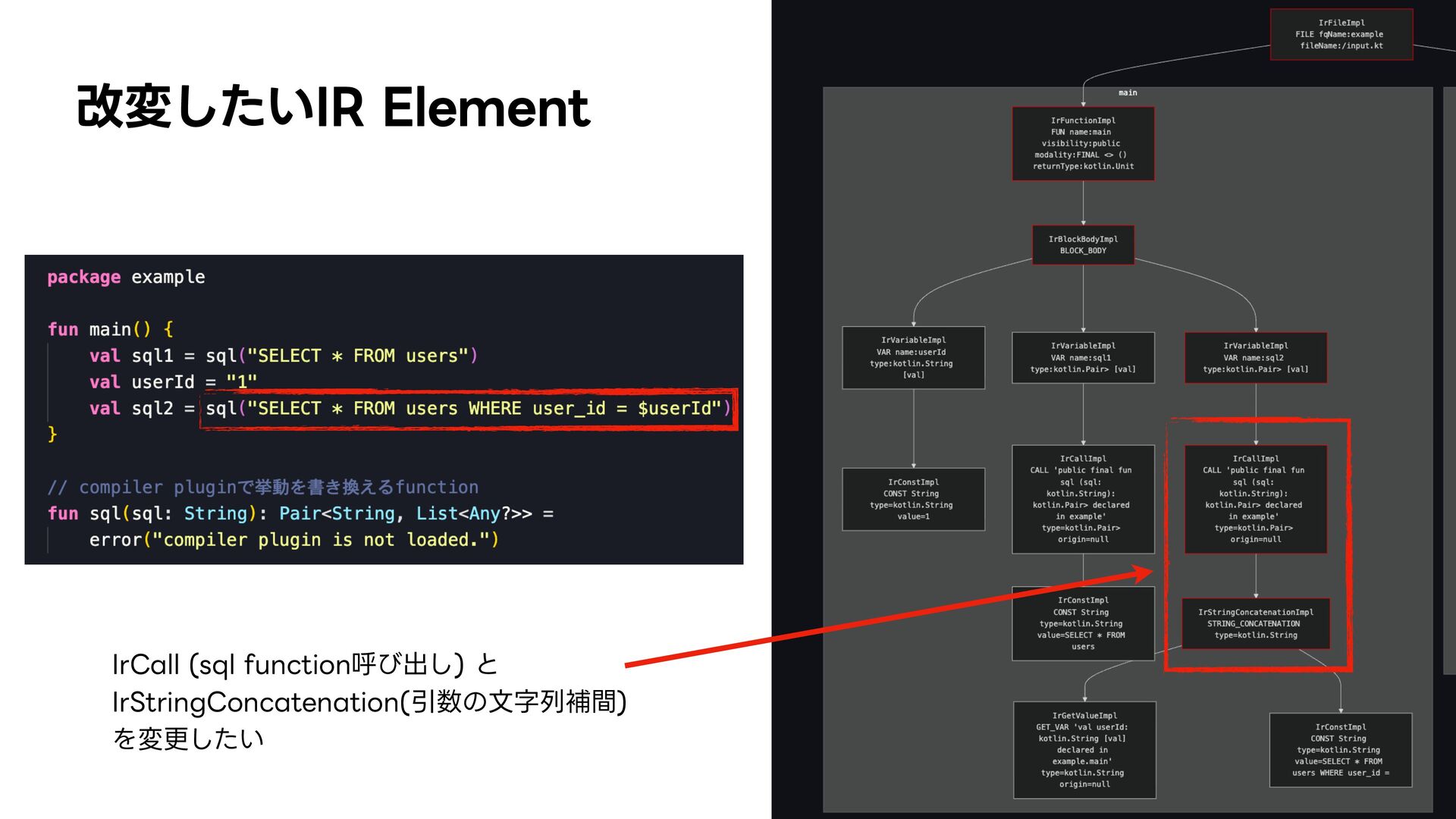
Task: Click the IrBlockBodyImpl BLOCK_BODY node
Action: pyautogui.click(x=1083, y=245)
